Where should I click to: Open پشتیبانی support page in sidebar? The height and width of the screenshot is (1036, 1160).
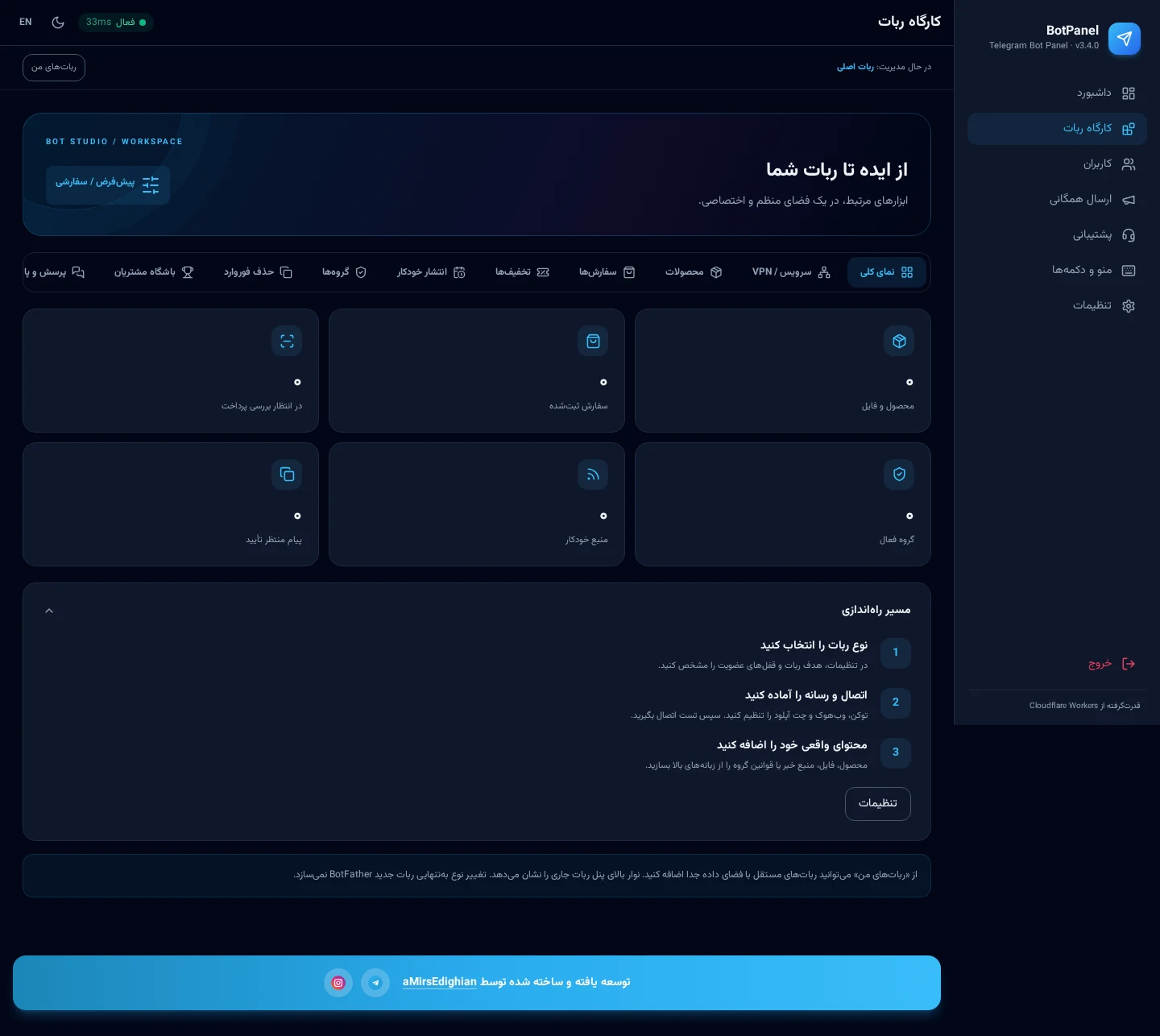click(x=1057, y=234)
